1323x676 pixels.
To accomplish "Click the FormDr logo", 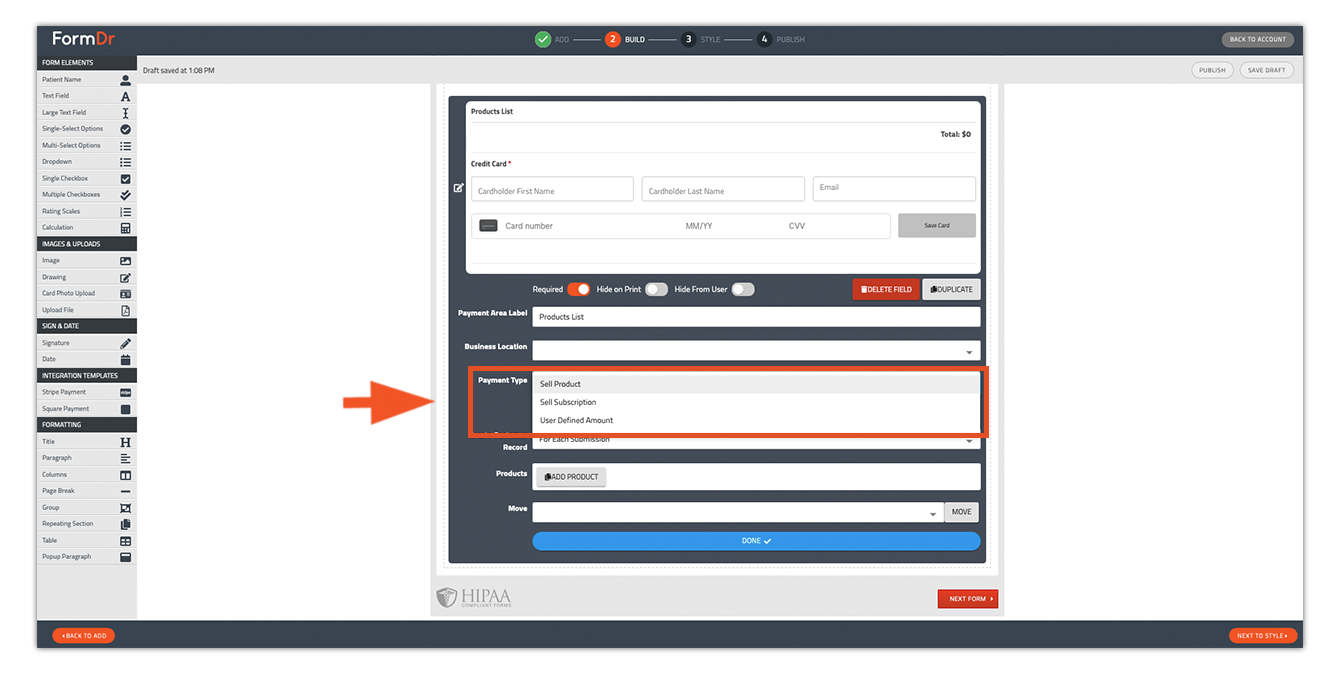I will (x=86, y=39).
